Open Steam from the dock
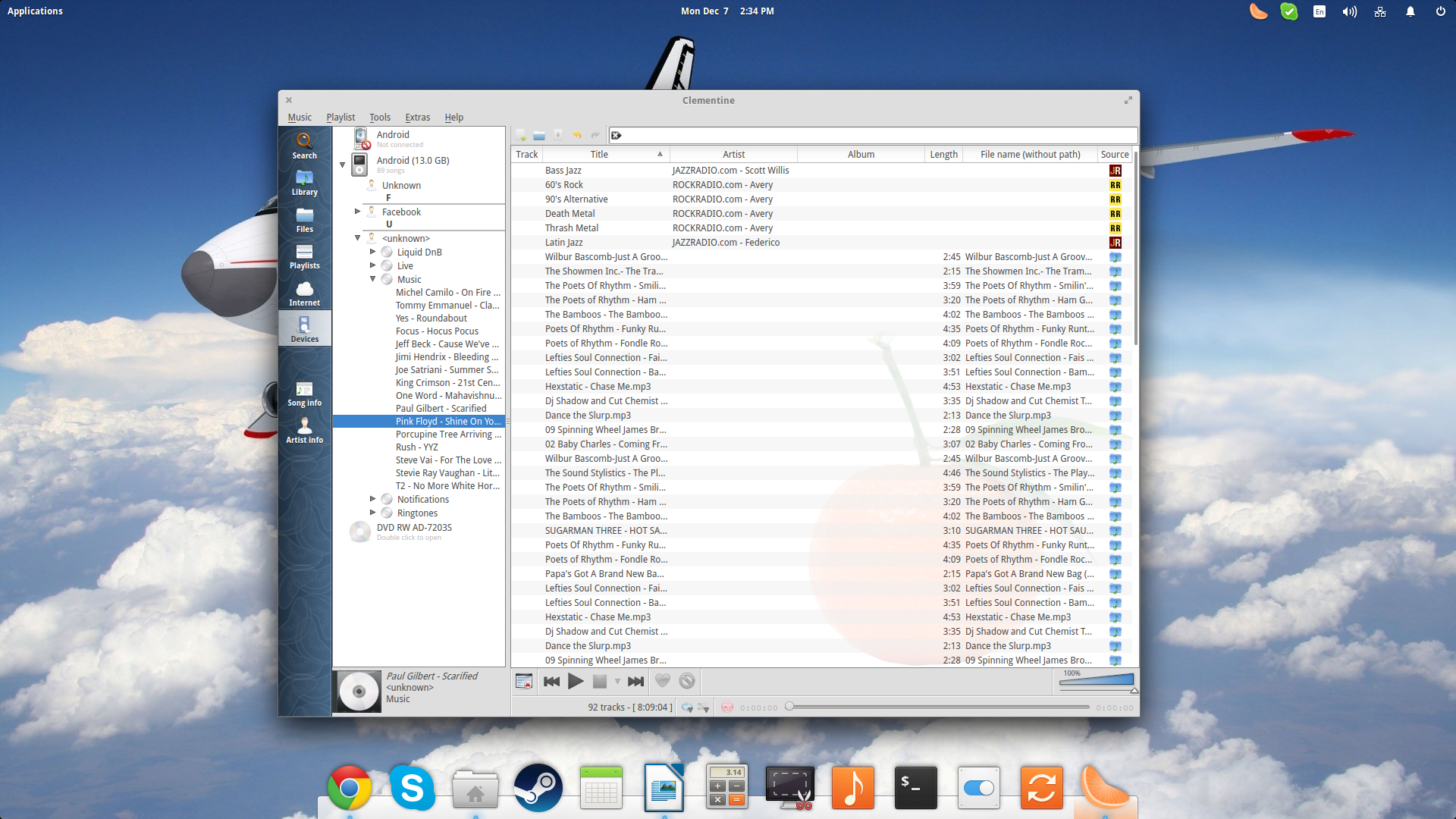Viewport: 1456px width, 819px height. click(x=538, y=787)
